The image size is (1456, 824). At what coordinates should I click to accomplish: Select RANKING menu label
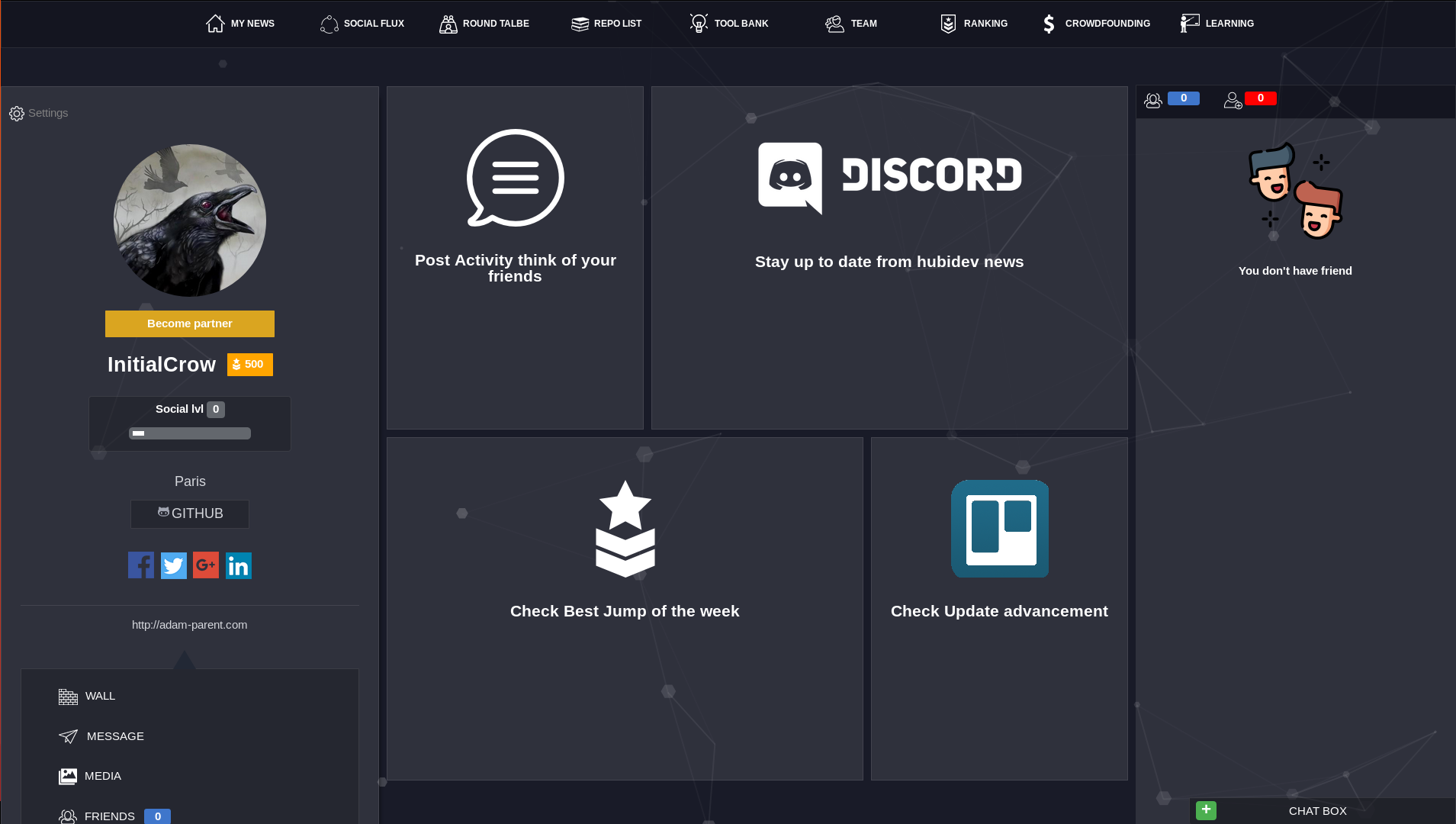tap(985, 24)
